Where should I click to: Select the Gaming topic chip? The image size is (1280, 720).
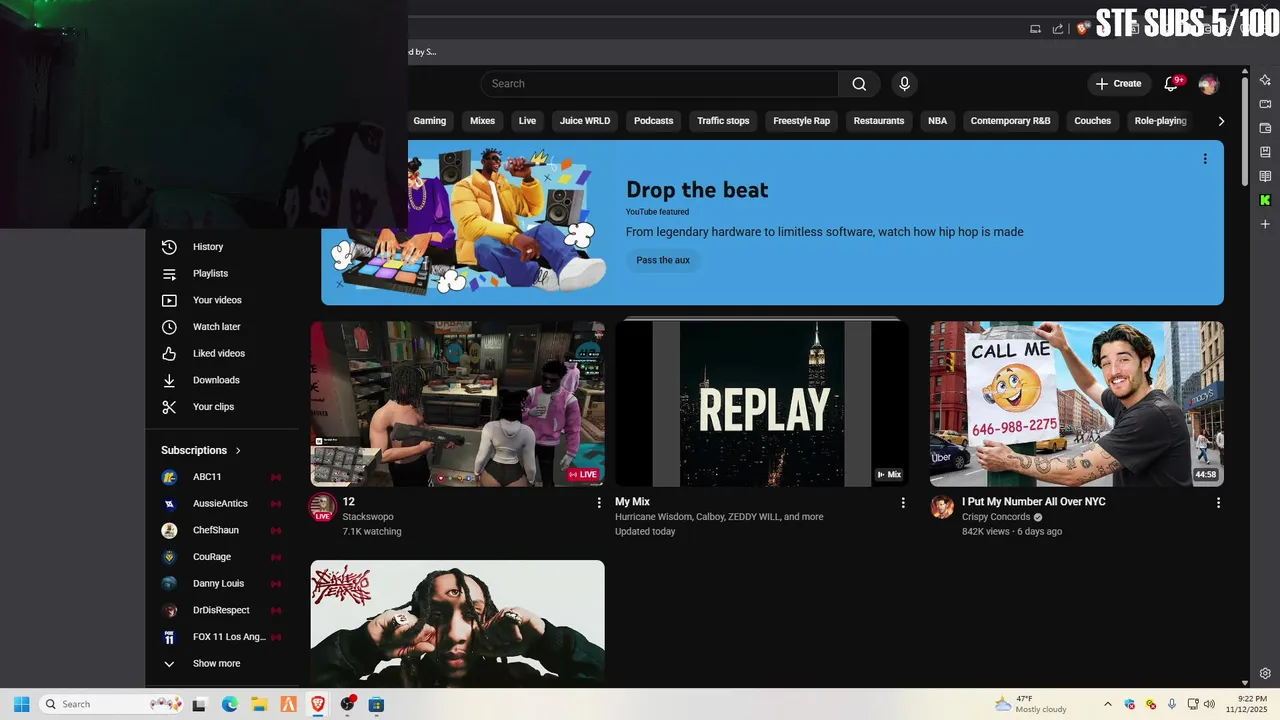coord(430,121)
